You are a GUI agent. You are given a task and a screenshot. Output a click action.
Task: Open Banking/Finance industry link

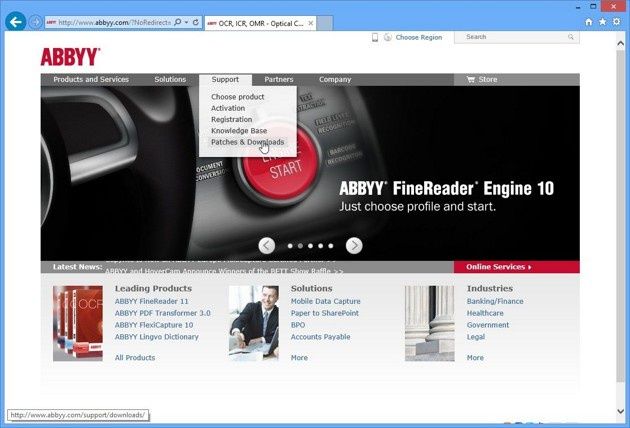(495, 301)
